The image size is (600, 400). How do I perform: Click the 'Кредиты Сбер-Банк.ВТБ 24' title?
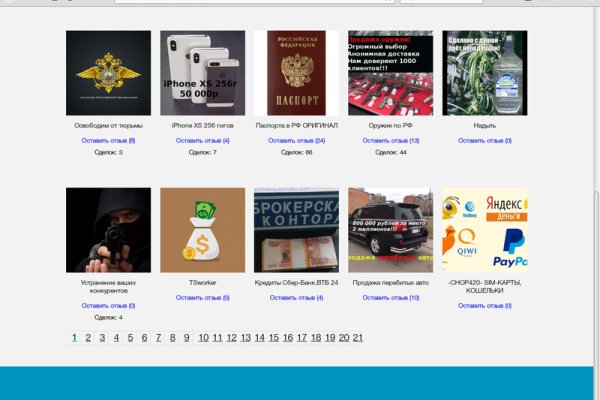[297, 282]
